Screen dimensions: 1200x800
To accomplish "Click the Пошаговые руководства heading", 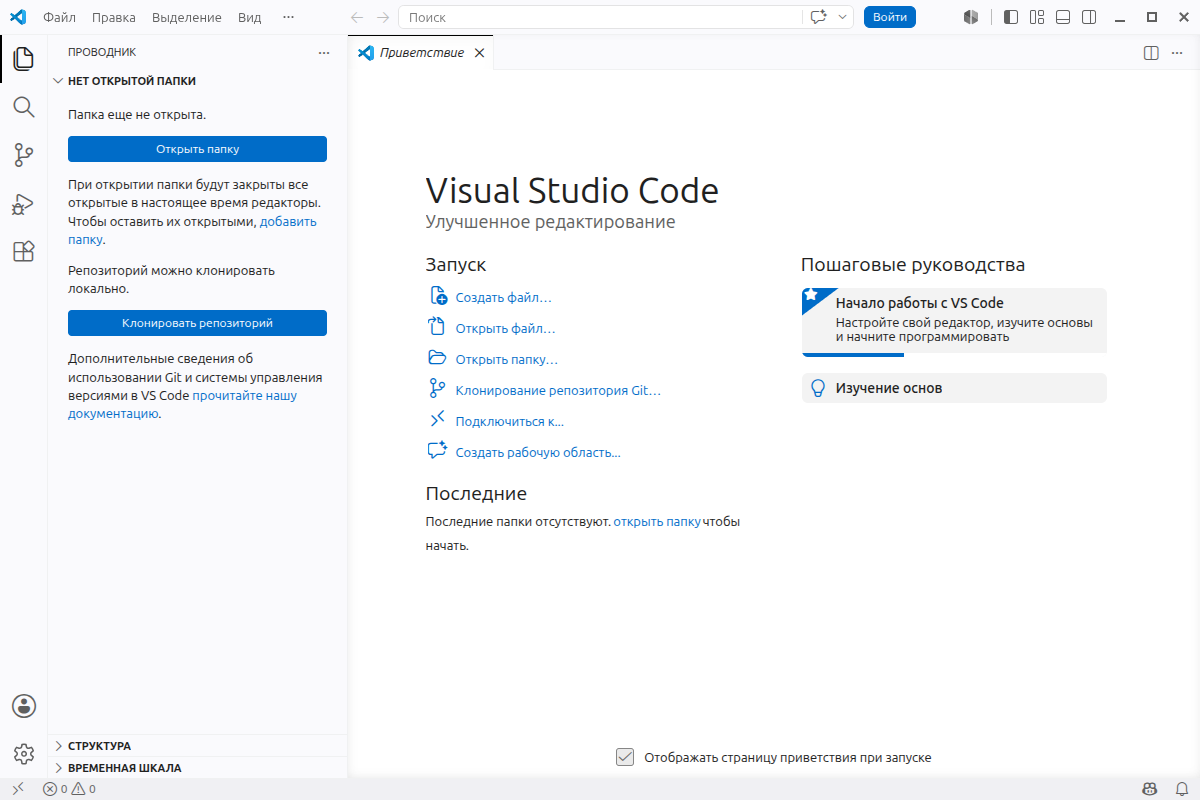I will 913,265.
